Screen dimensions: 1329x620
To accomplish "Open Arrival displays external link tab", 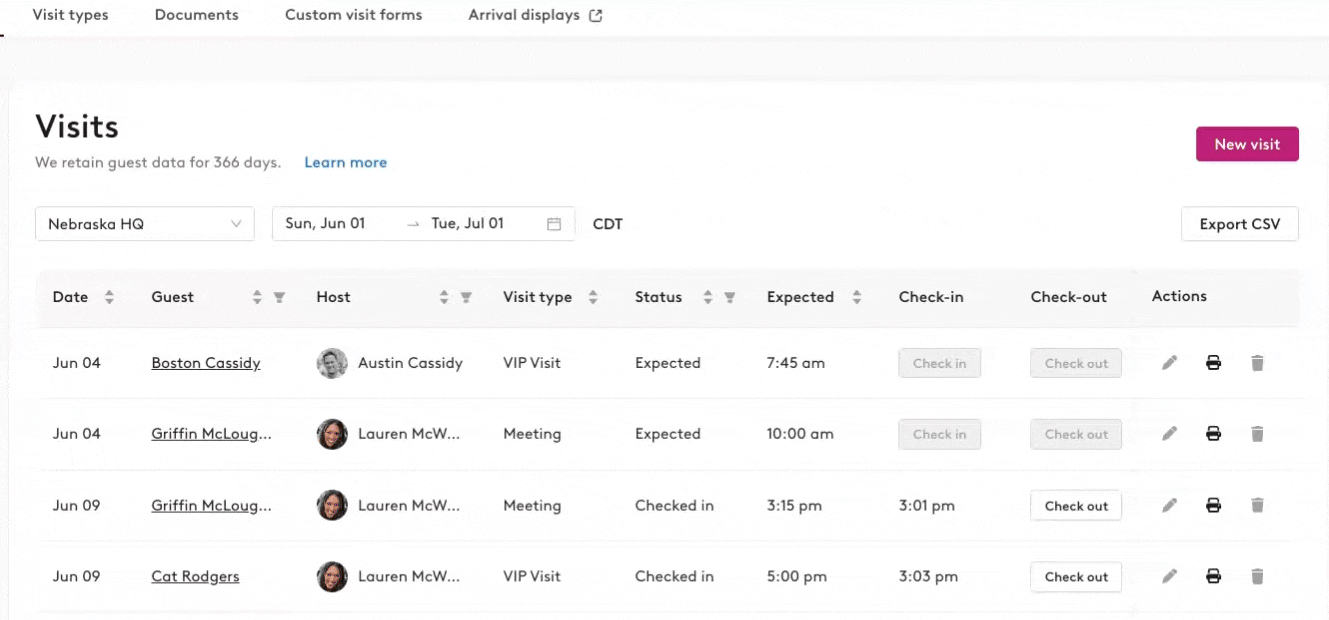I will tap(535, 15).
